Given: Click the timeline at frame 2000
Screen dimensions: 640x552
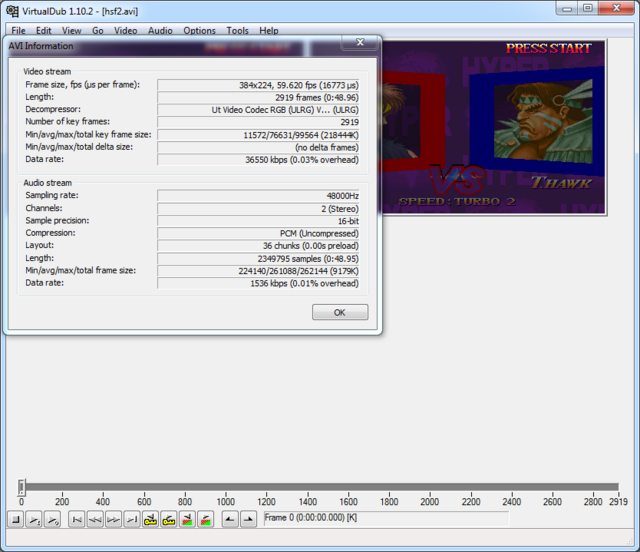Looking at the screenshot, I should (x=430, y=487).
